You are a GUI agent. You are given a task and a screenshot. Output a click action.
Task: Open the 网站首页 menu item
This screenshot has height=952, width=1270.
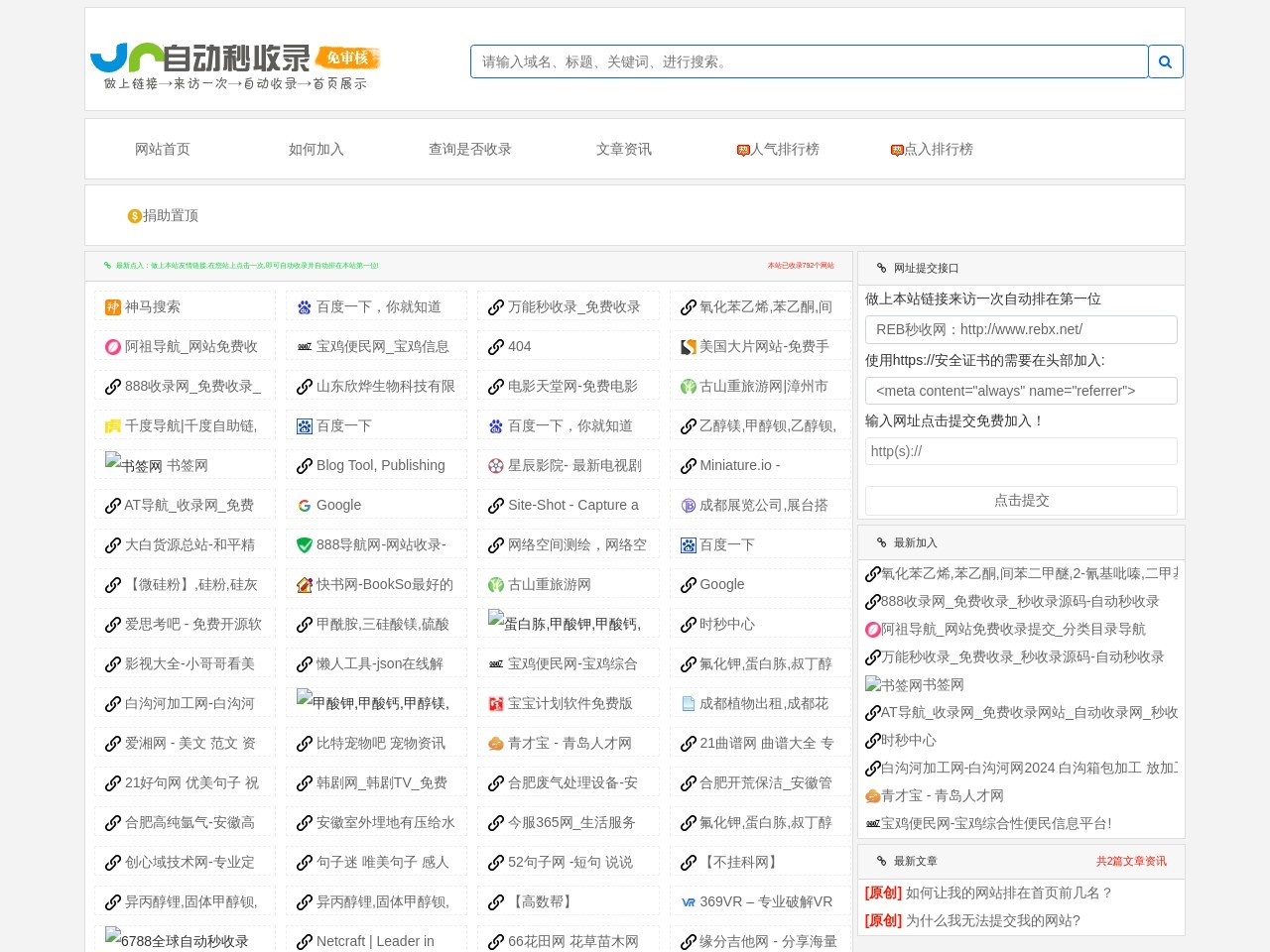click(x=162, y=150)
